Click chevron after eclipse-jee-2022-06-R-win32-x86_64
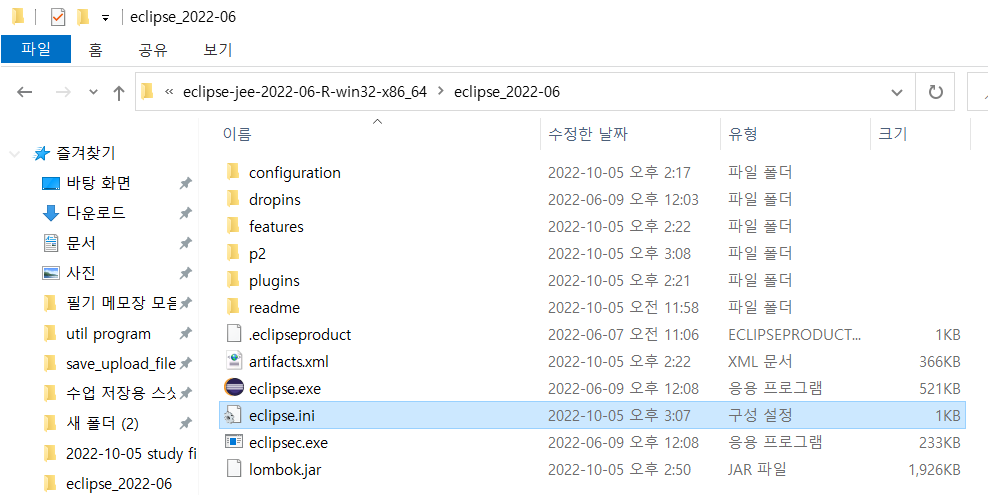 pos(440,92)
